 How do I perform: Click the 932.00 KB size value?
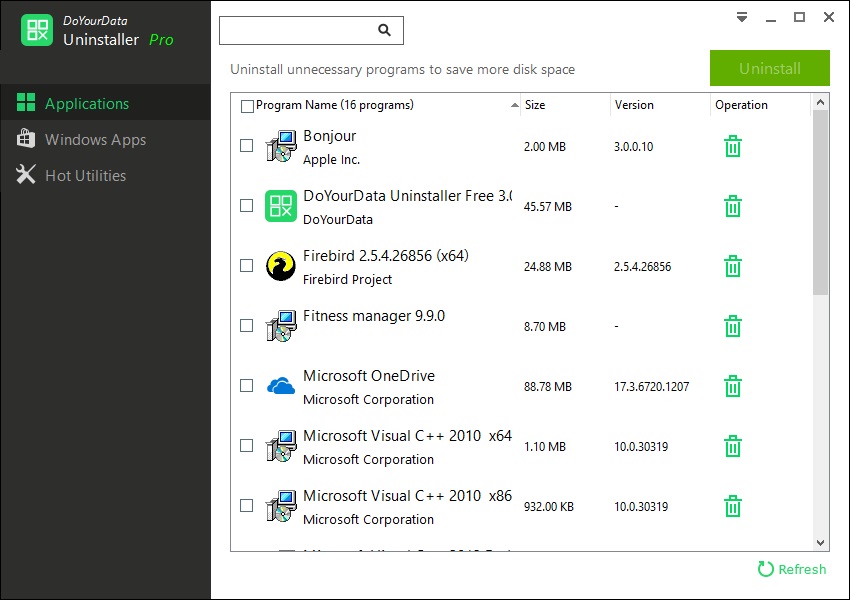[549, 506]
